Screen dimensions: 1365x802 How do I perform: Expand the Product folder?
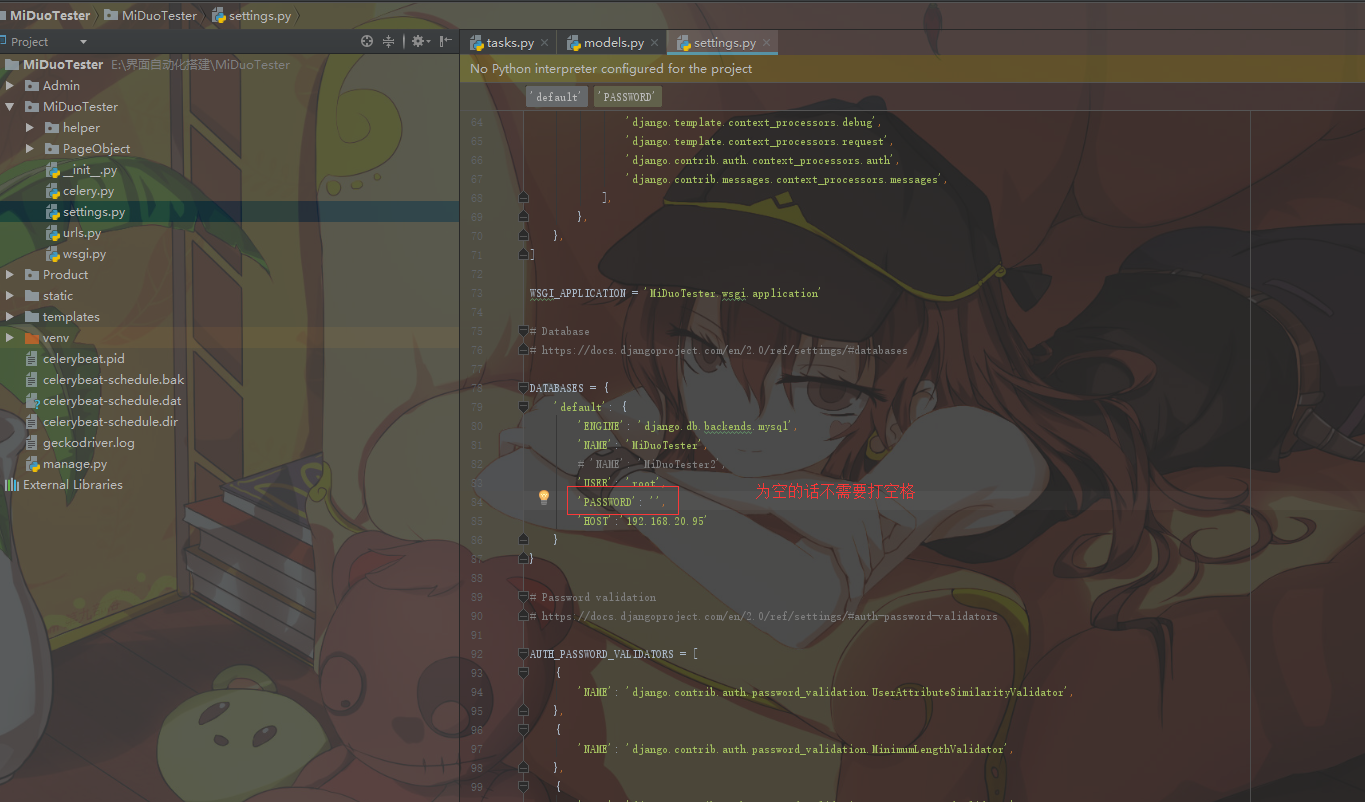(10, 275)
